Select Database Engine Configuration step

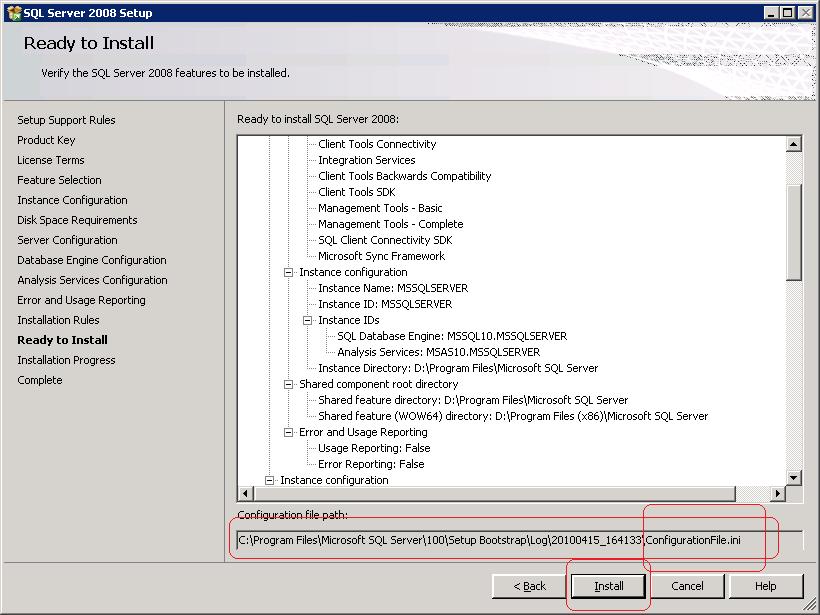coord(92,260)
